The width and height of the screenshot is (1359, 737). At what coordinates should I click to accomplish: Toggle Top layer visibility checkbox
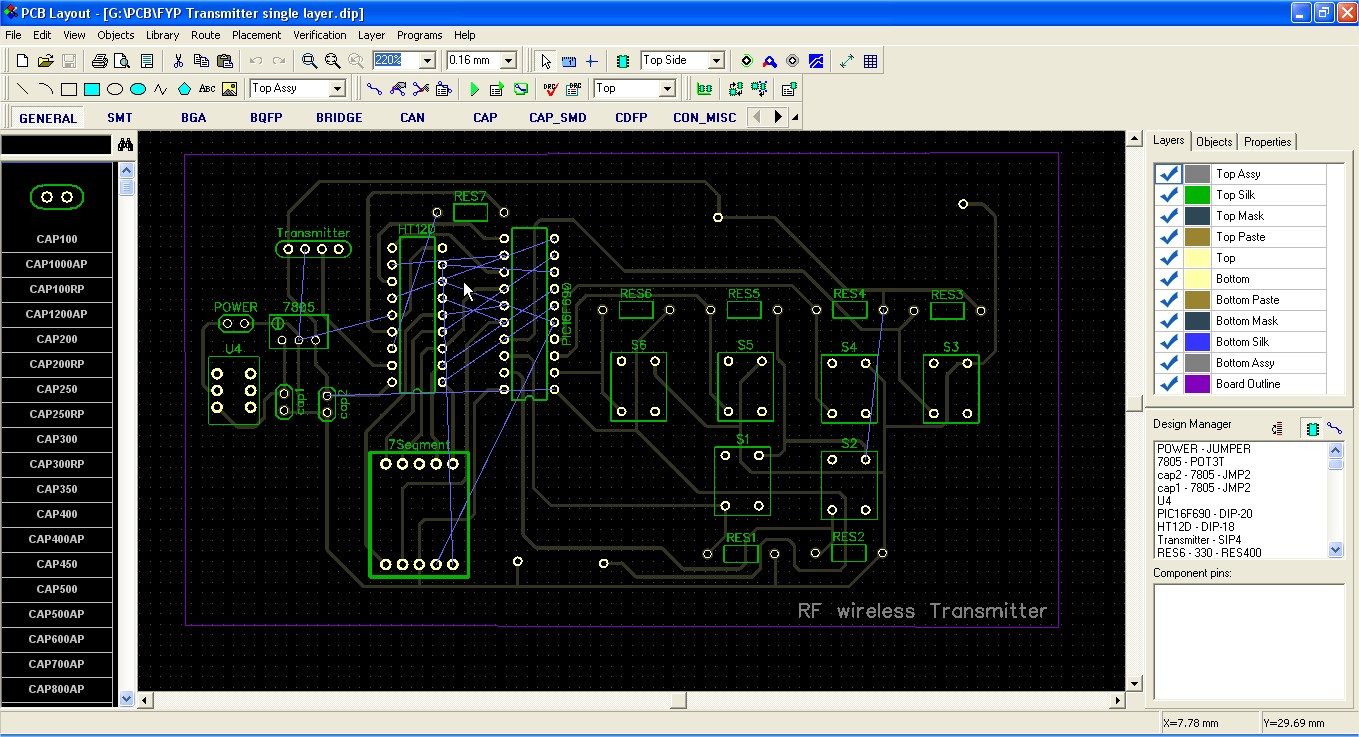pos(1168,258)
